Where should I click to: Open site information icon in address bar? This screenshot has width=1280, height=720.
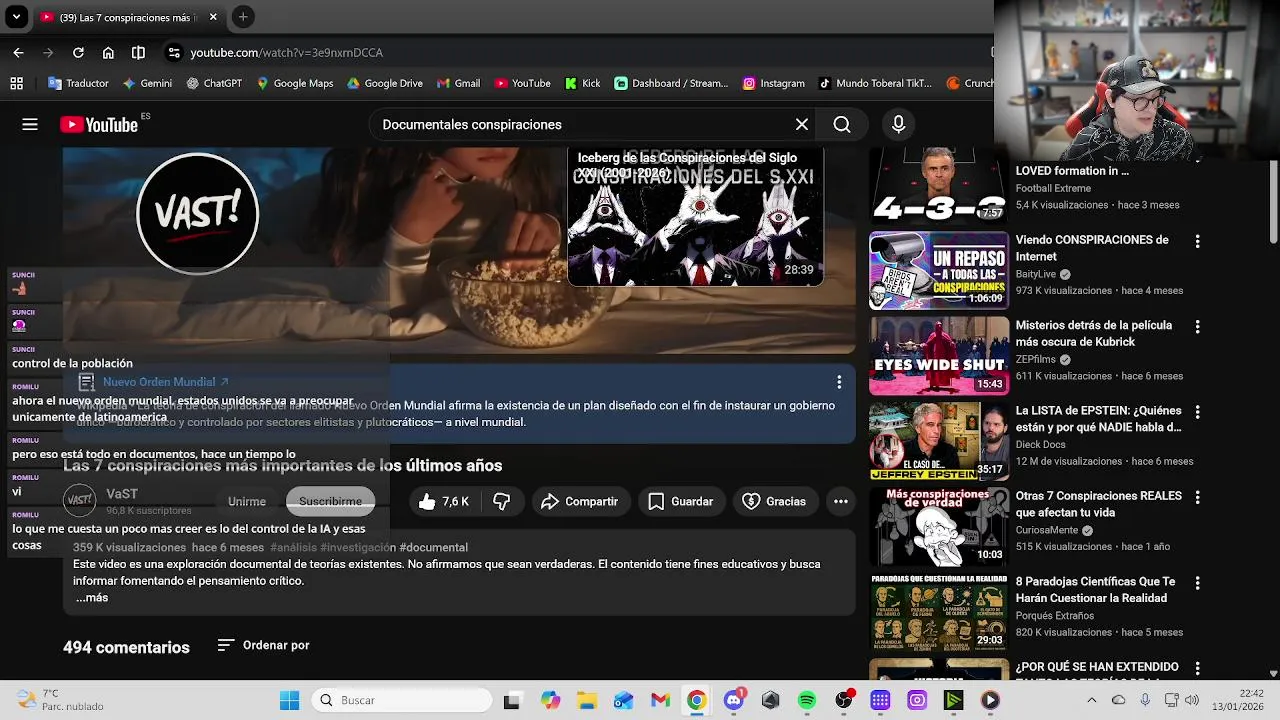pos(174,53)
